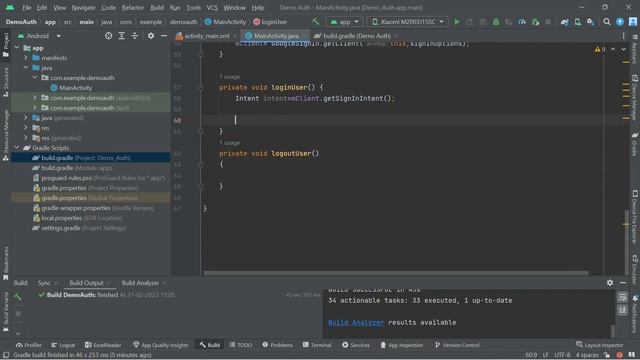This screenshot has width=640, height=360.
Task: Collapse the app module node
Action: [17, 48]
